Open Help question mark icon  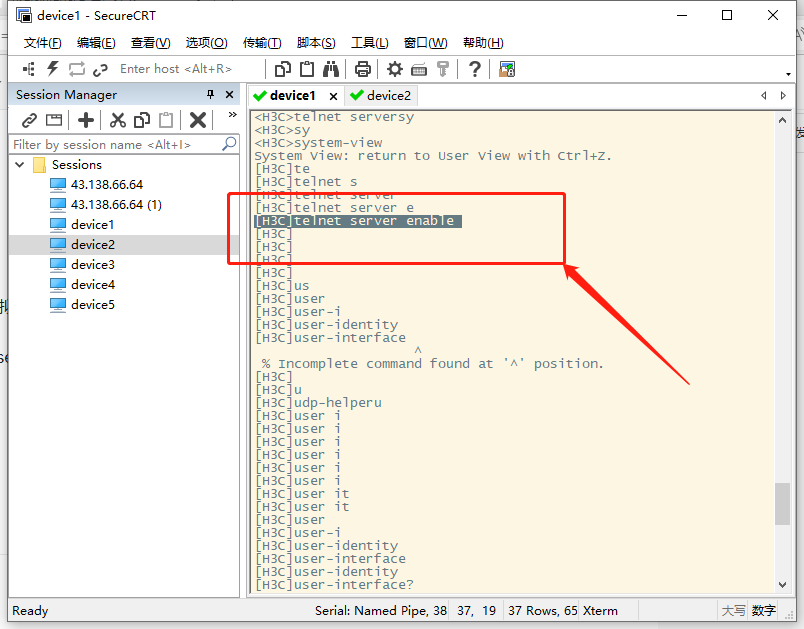[475, 69]
